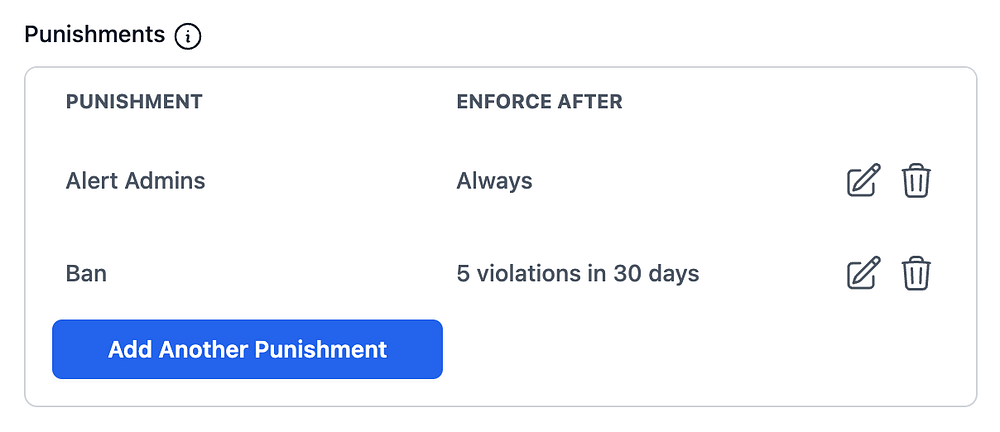Show Punishments help tooltip via info icon
The width and height of the screenshot is (1000, 432).
click(x=188, y=37)
